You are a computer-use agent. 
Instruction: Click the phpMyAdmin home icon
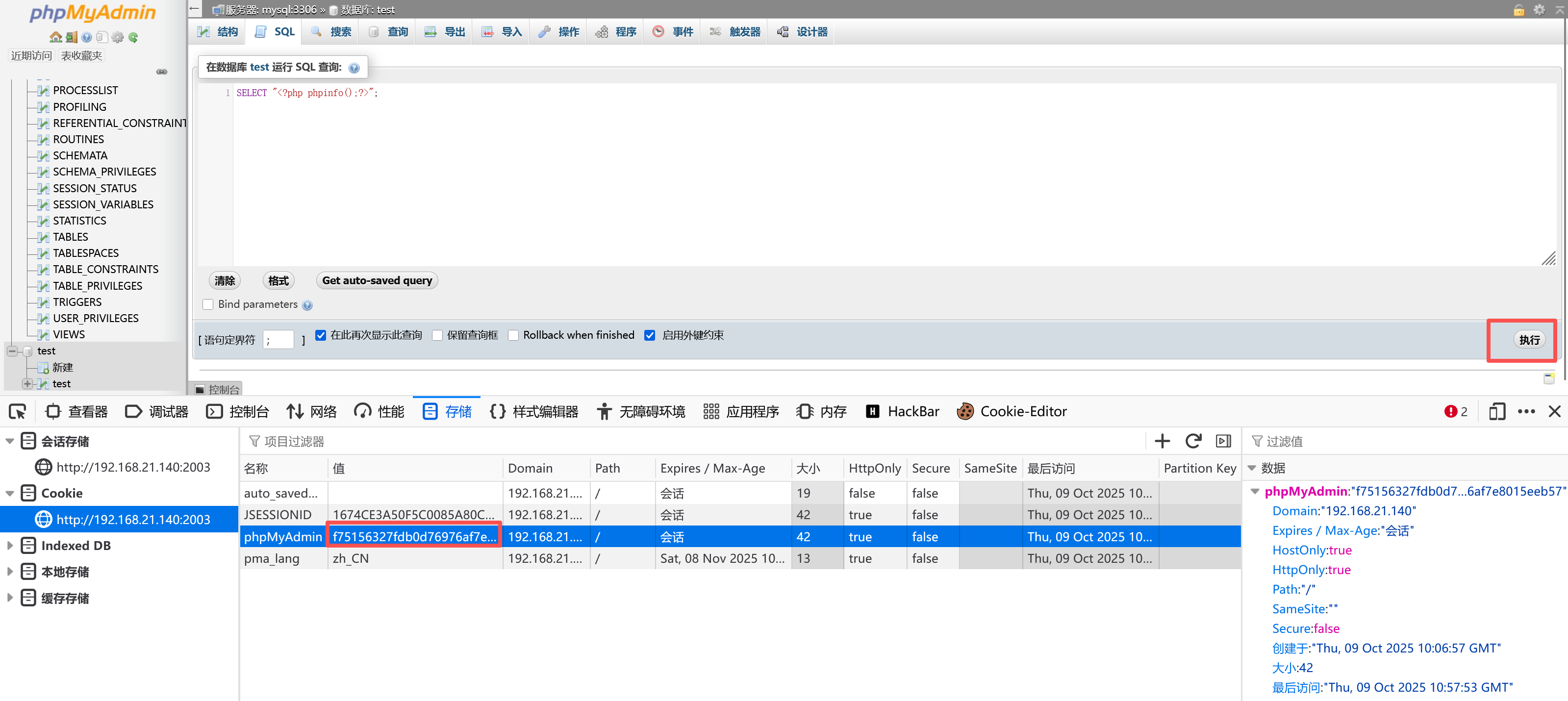click(x=55, y=37)
